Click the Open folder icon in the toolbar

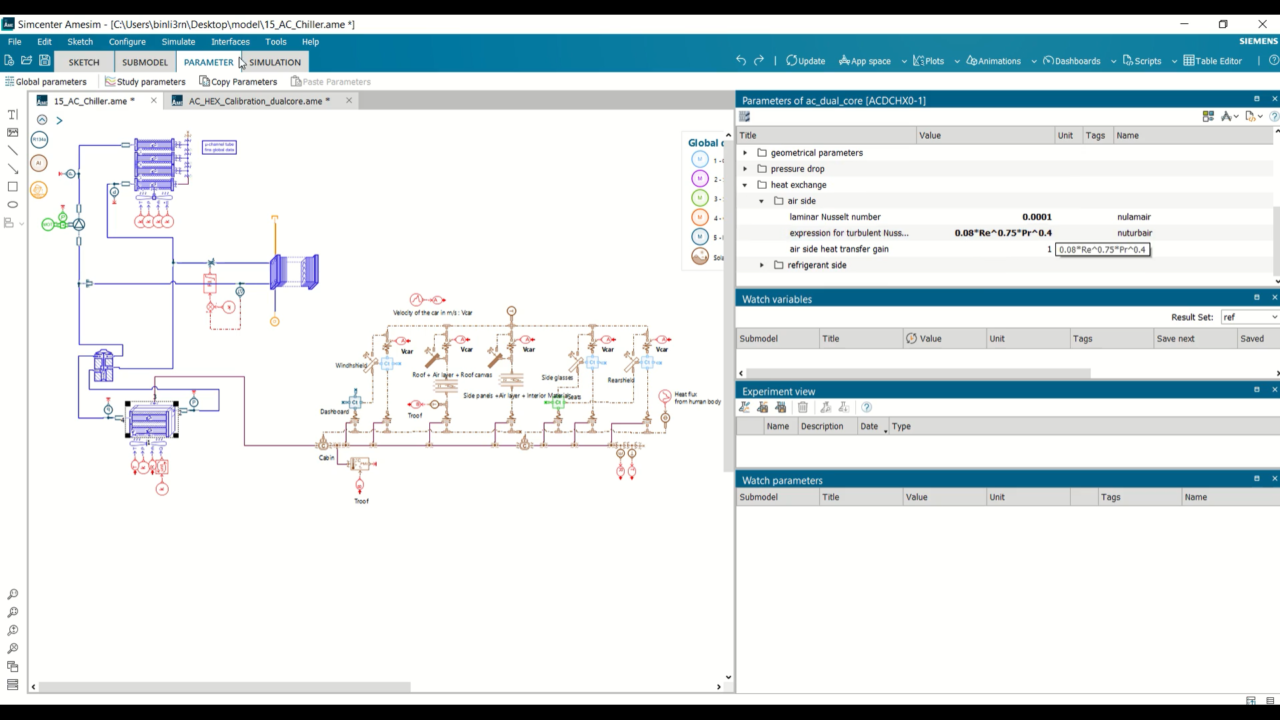[x=27, y=61]
